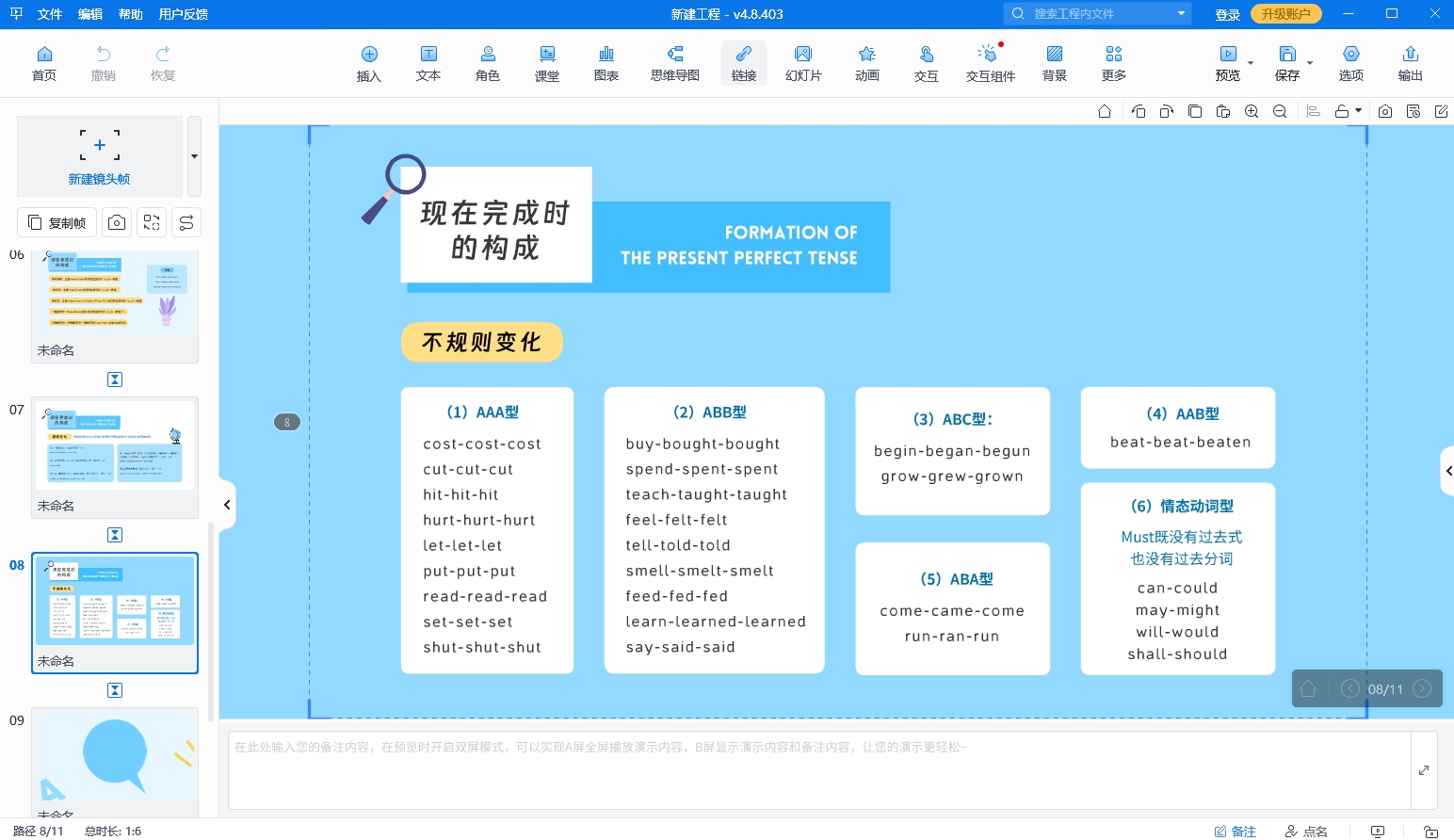Image resolution: width=1454 pixels, height=840 pixels.
Task: Click transition icon below frame 06
Action: click(115, 380)
